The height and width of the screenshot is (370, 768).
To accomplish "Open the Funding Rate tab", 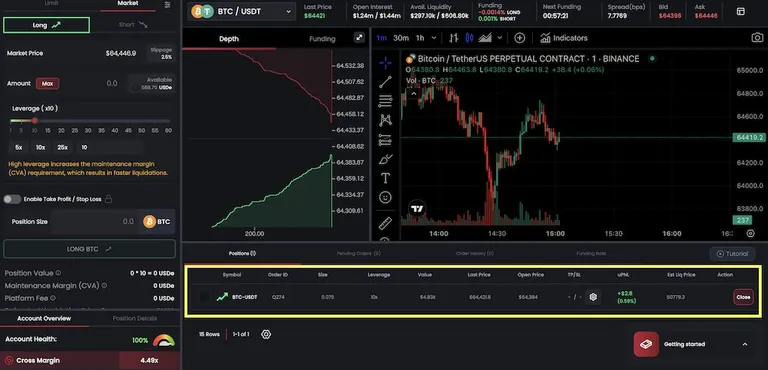I will [591, 254].
